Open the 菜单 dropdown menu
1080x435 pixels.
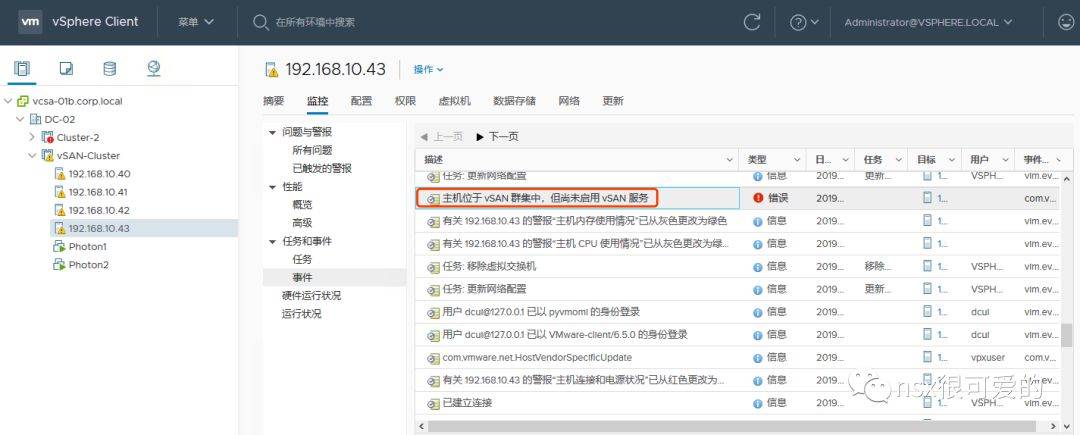[x=196, y=22]
